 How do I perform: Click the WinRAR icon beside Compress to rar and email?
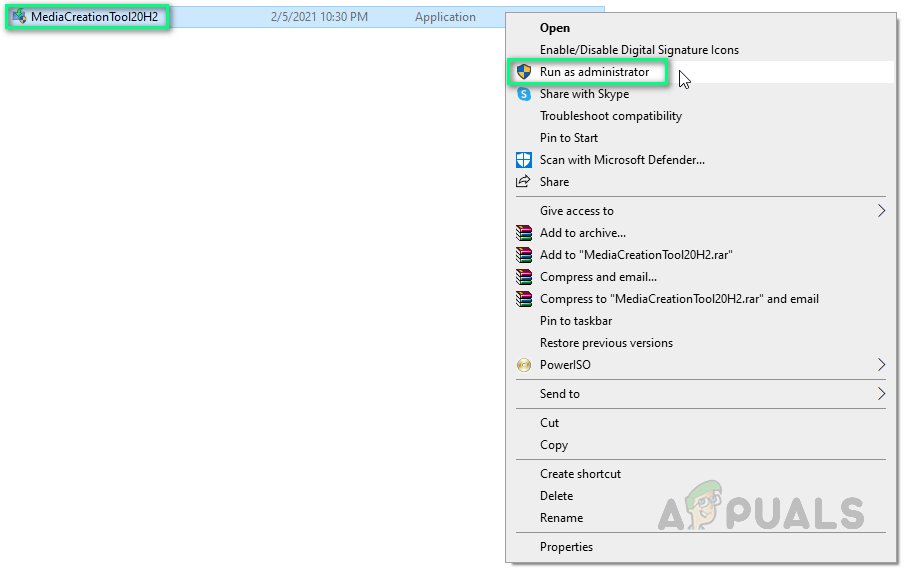[523, 299]
